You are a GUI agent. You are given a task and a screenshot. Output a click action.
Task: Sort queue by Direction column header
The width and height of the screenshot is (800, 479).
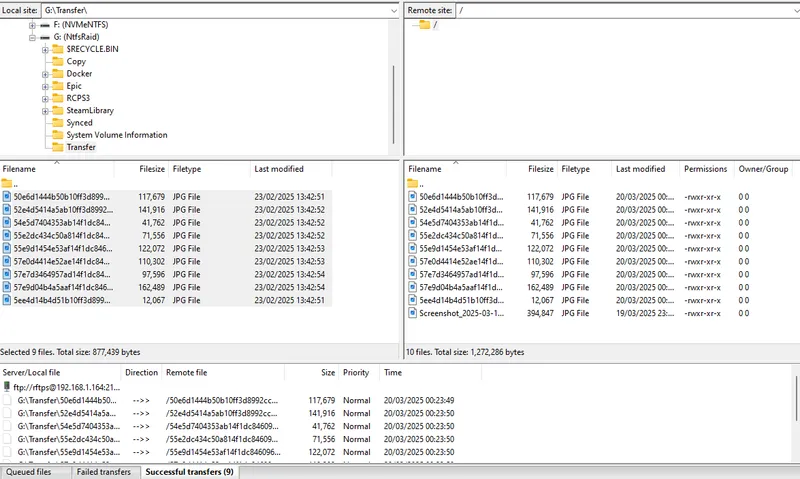click(x=141, y=372)
